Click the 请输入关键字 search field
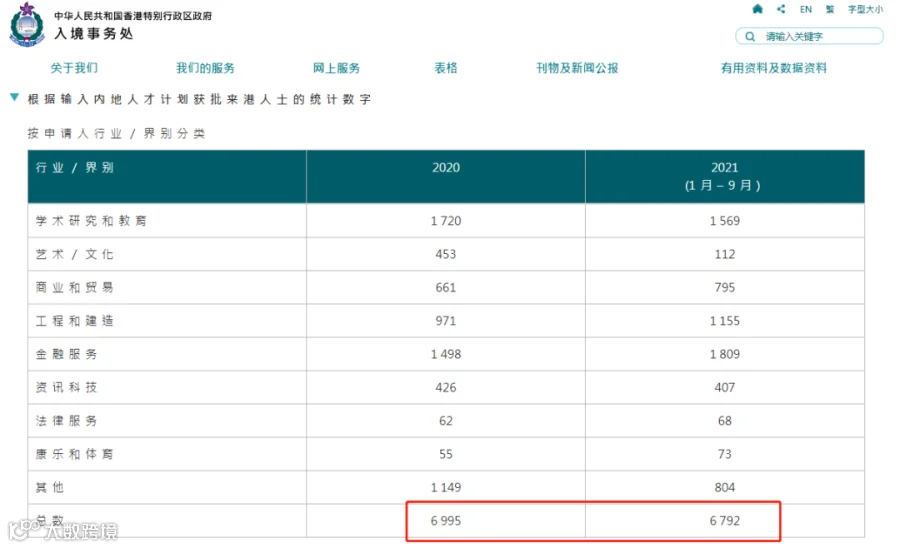The width and height of the screenshot is (900, 548). 809,36
